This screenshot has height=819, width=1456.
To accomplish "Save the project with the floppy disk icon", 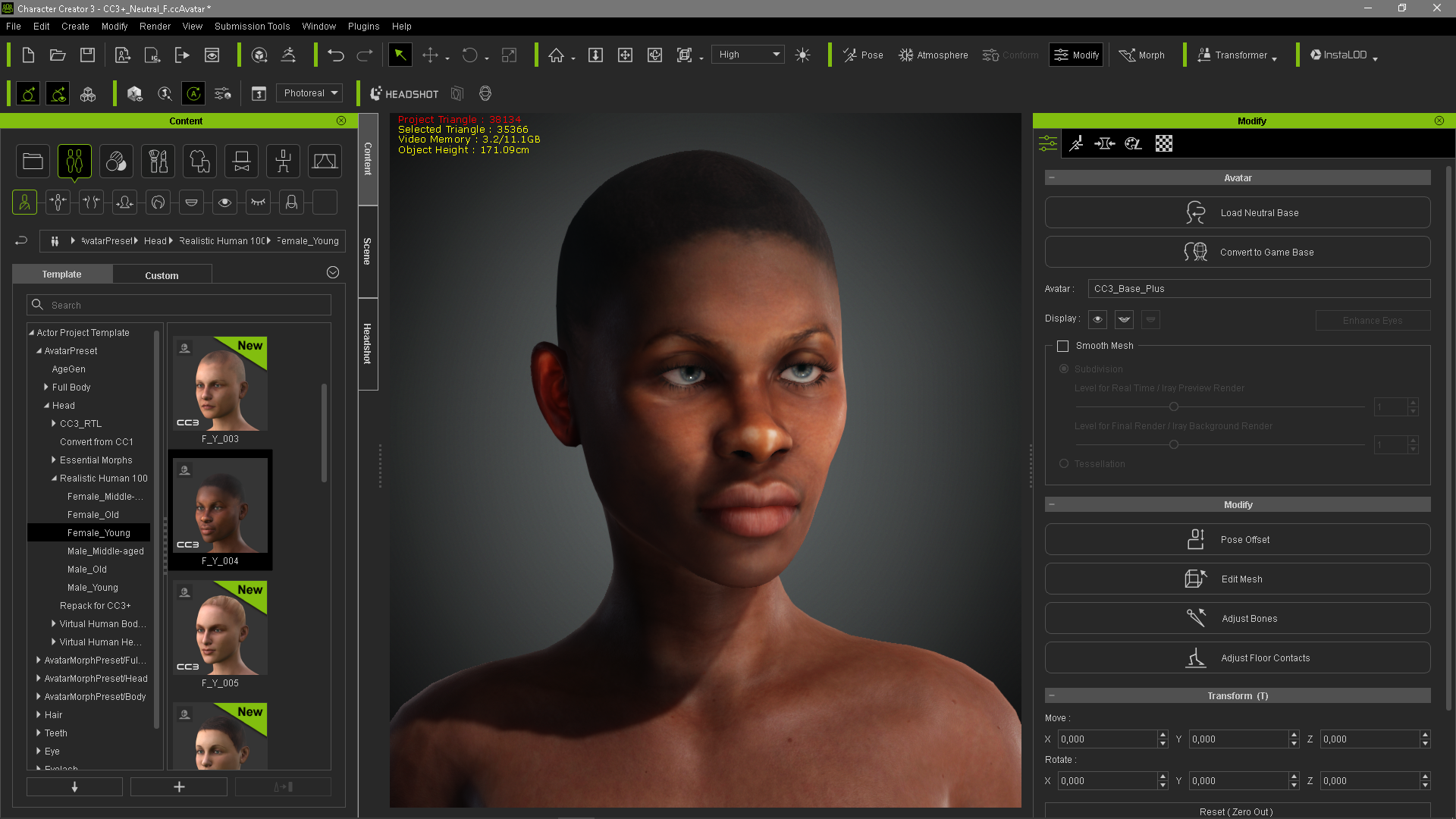I will 88,55.
